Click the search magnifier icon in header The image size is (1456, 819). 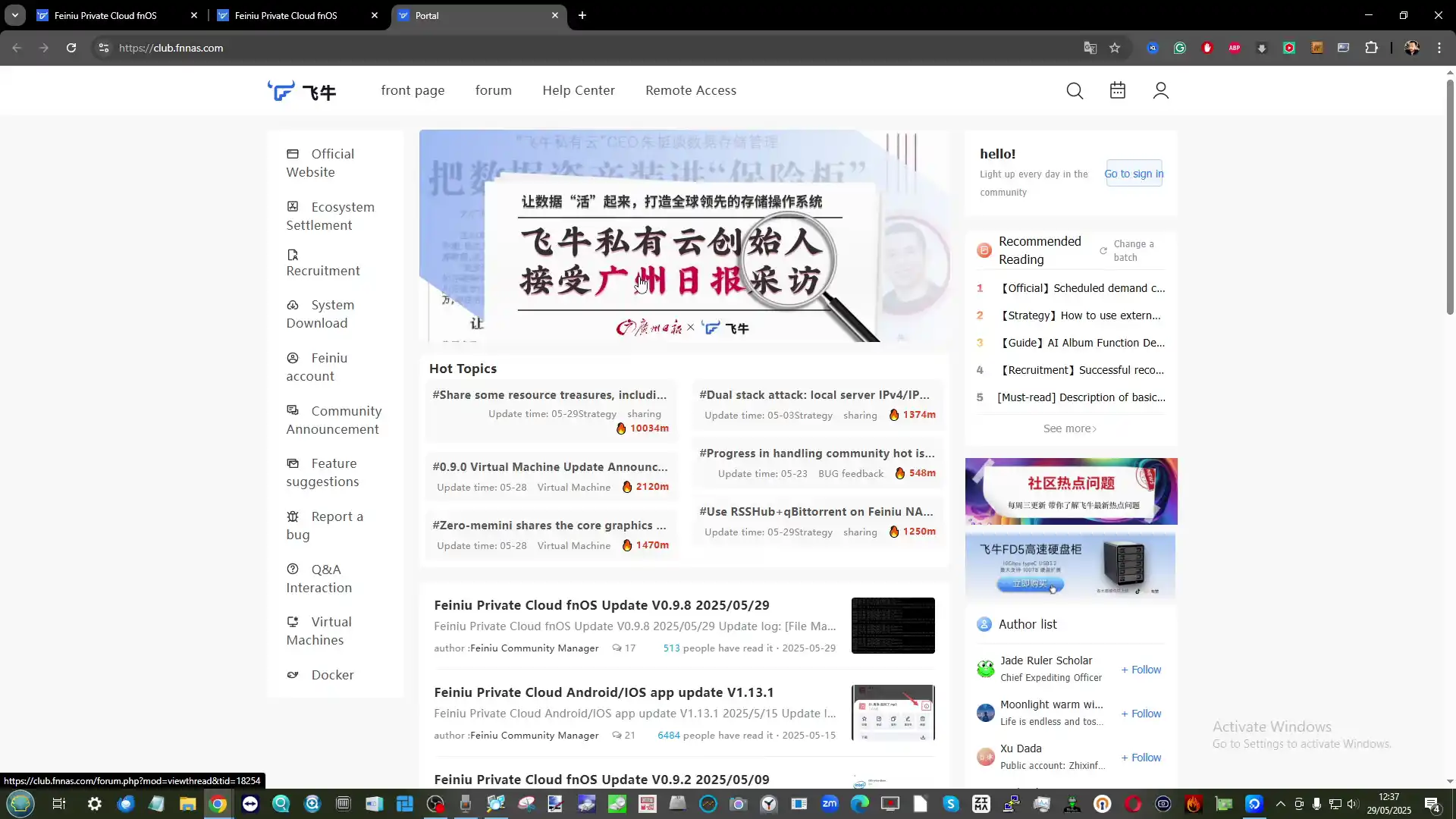1075,91
